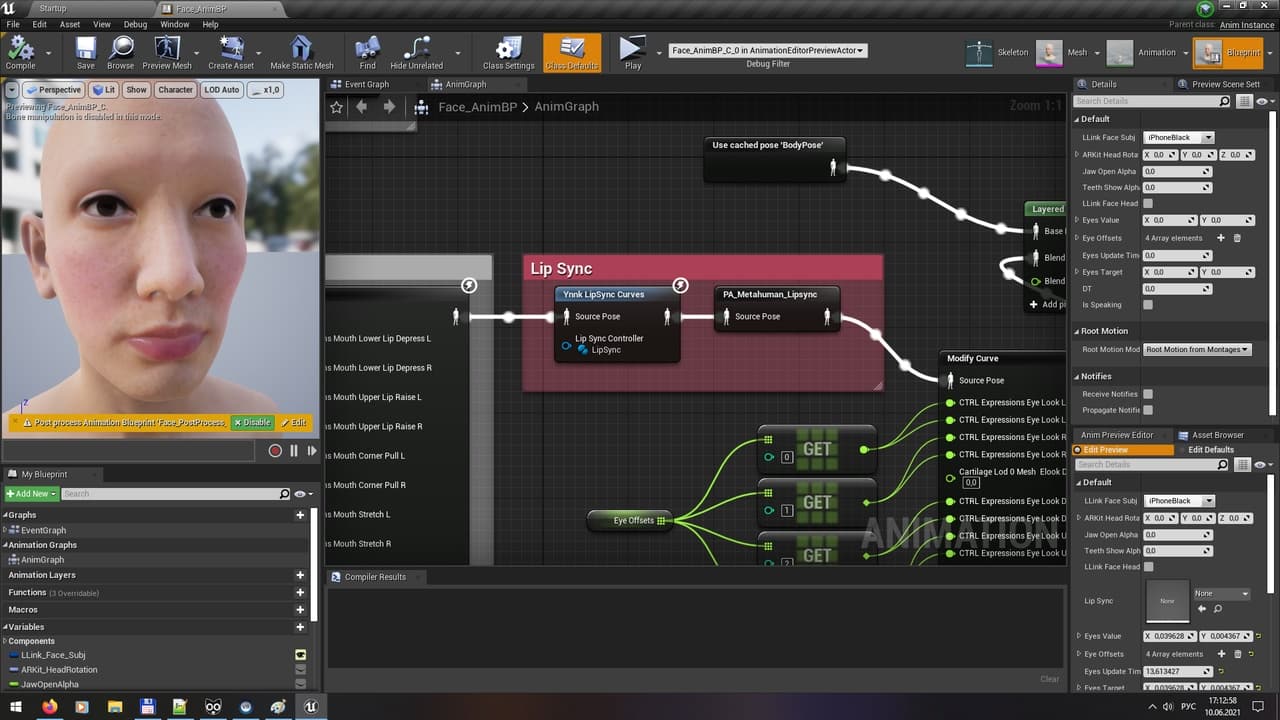Open the Windows Start menu
This screenshot has height=720, width=1280.
(15, 707)
